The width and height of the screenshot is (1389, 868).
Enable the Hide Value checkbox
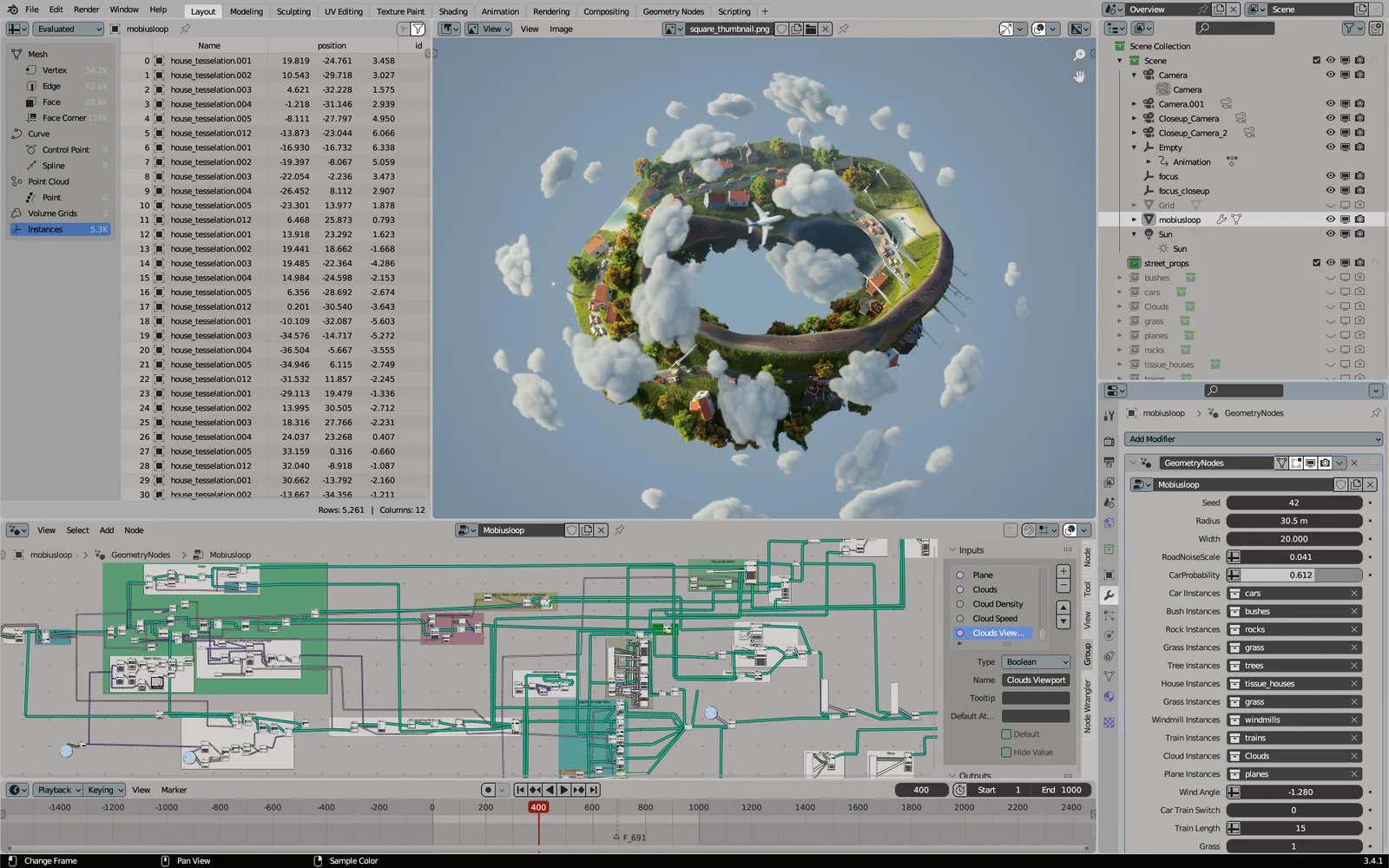coord(1007,752)
